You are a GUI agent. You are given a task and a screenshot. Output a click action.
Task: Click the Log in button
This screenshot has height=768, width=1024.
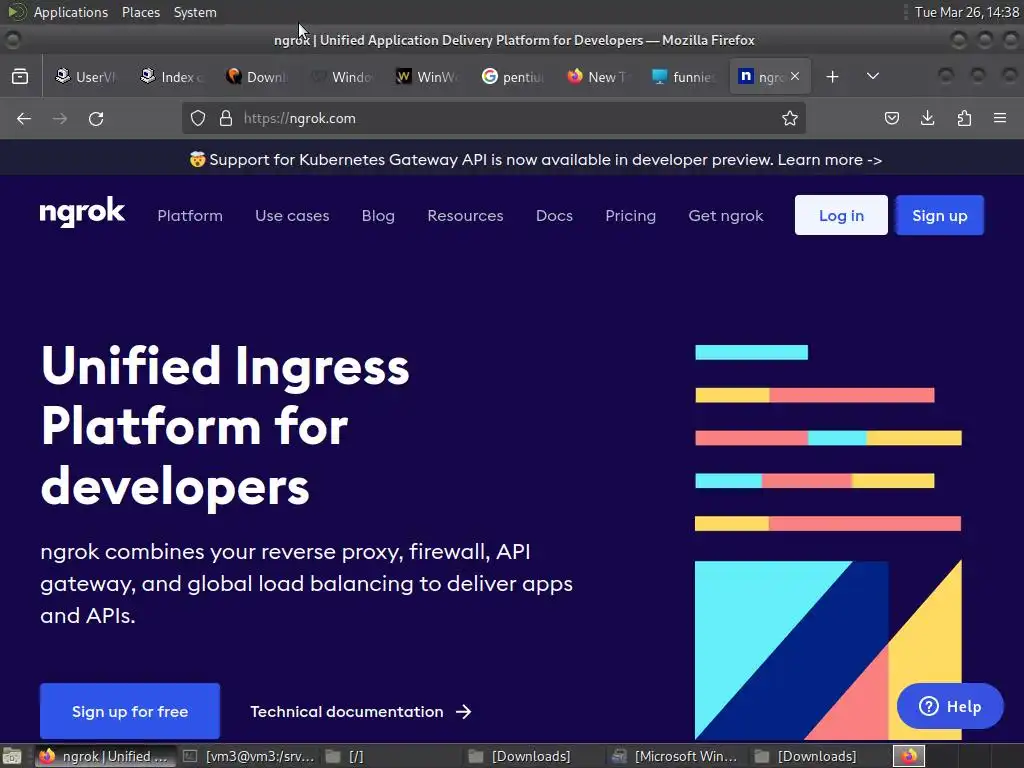point(841,215)
